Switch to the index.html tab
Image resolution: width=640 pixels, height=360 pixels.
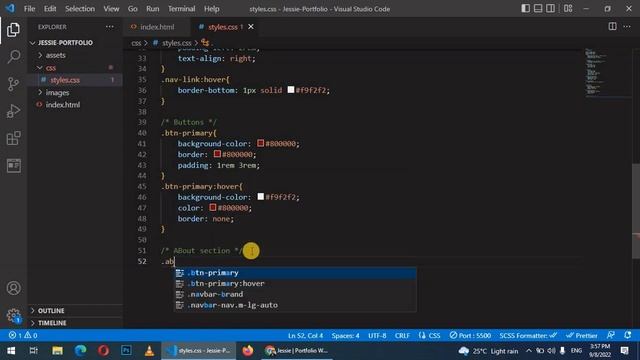point(157,27)
